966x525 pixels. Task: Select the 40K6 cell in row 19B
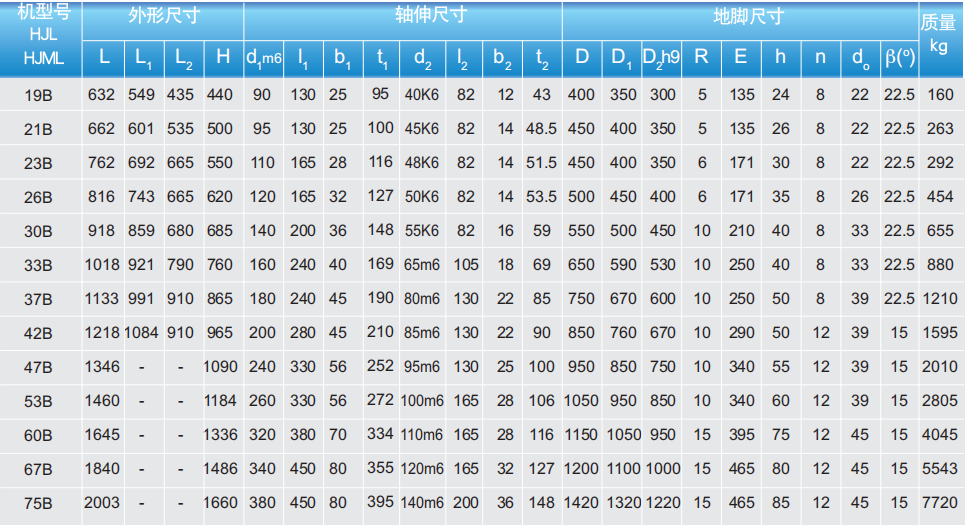click(x=421, y=95)
